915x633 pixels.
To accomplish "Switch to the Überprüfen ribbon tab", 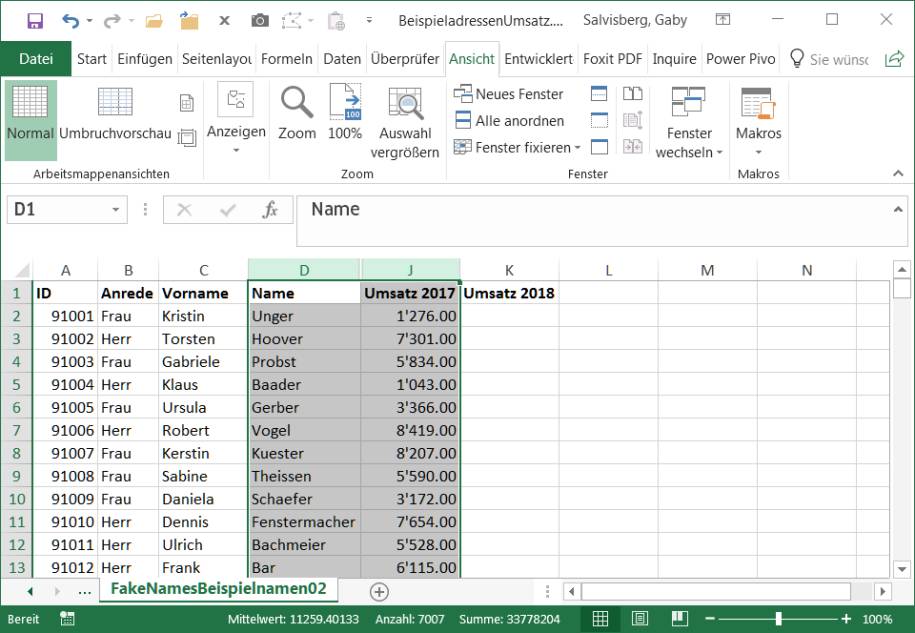I will 405,59.
